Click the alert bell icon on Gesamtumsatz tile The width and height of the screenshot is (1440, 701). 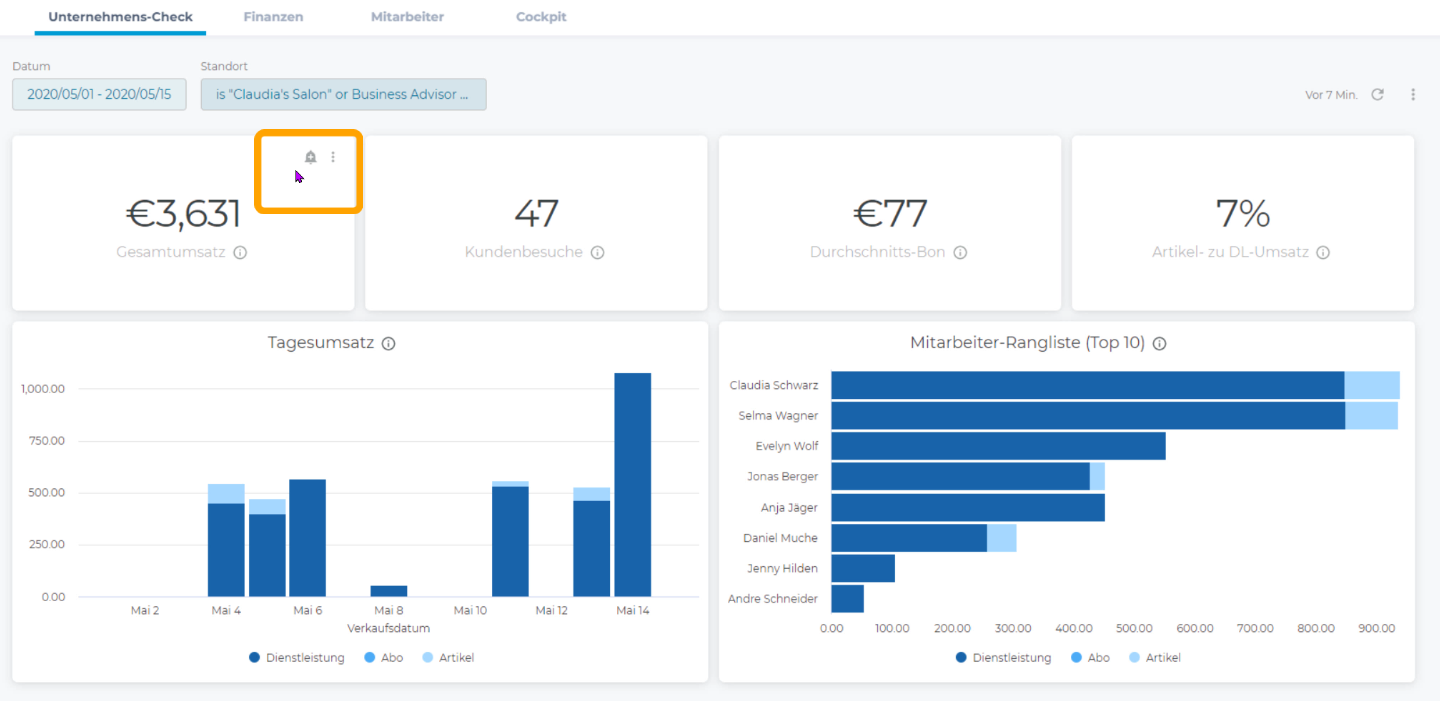[x=310, y=157]
